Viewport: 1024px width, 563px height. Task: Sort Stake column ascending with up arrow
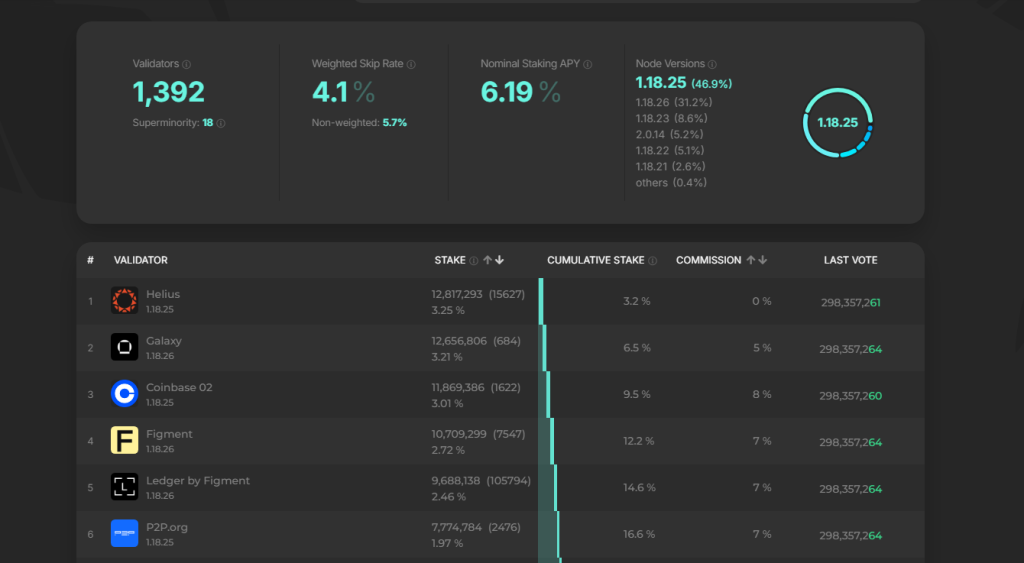click(487, 260)
